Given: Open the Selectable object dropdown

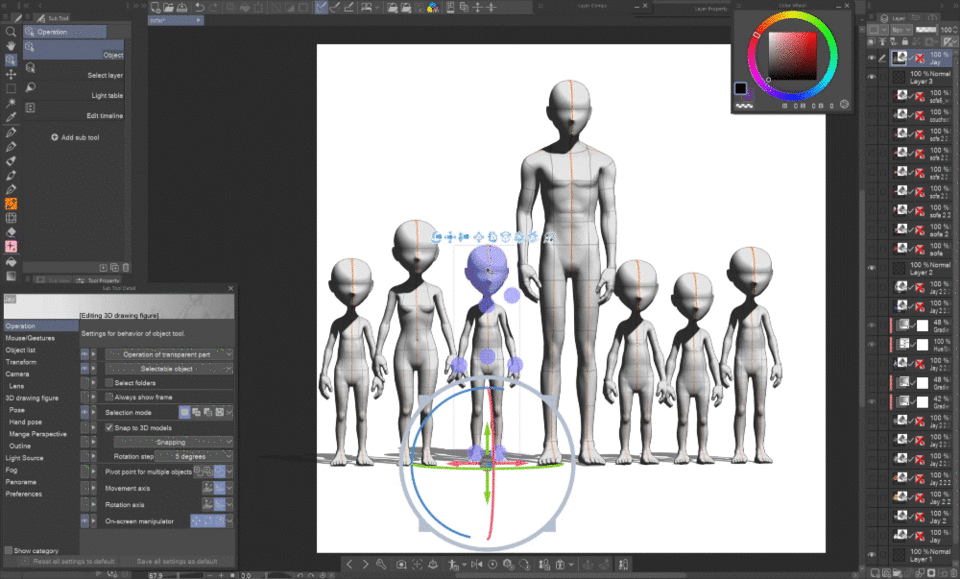Looking at the screenshot, I should (169, 368).
